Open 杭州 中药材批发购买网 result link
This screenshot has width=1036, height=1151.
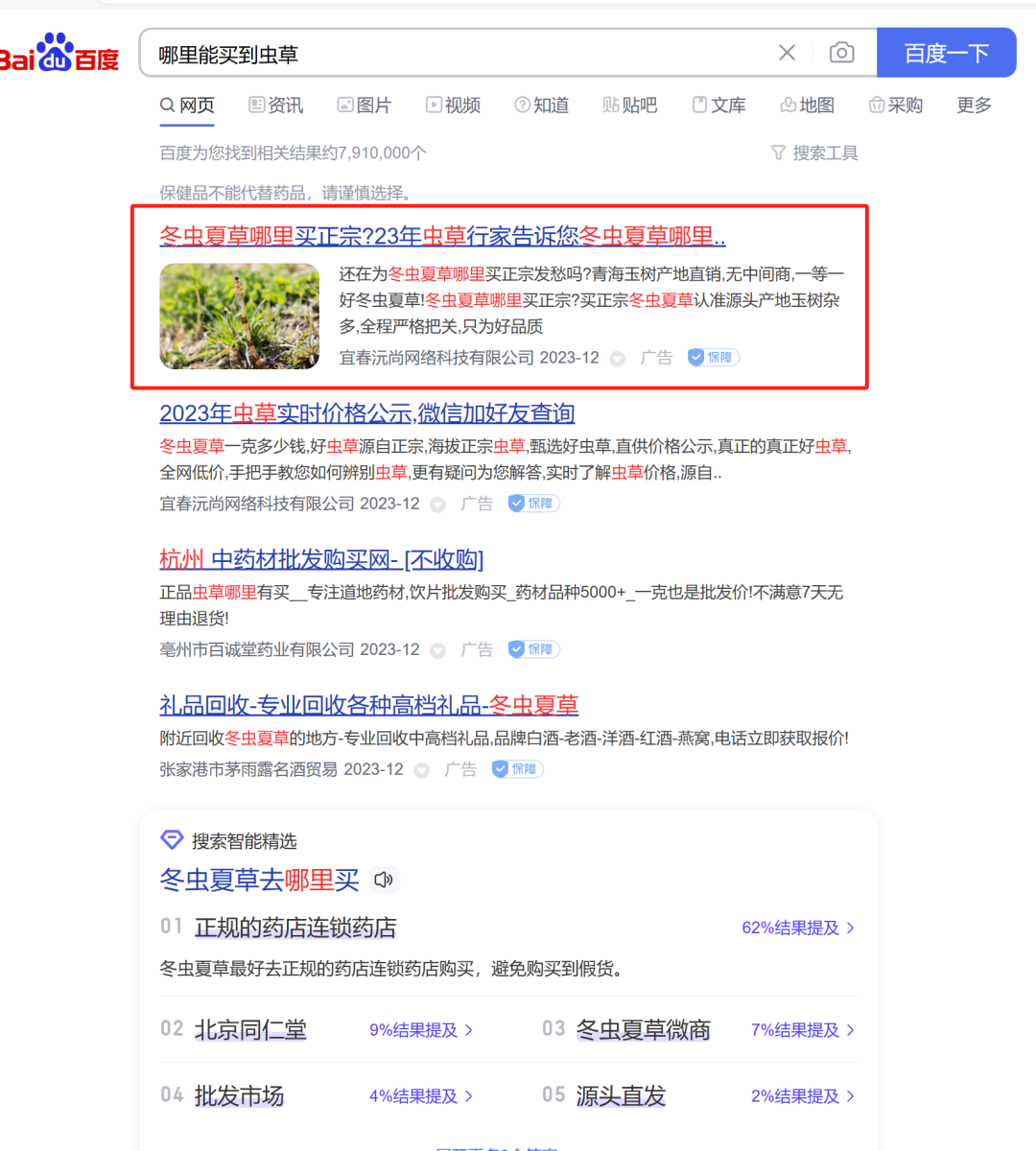321,559
